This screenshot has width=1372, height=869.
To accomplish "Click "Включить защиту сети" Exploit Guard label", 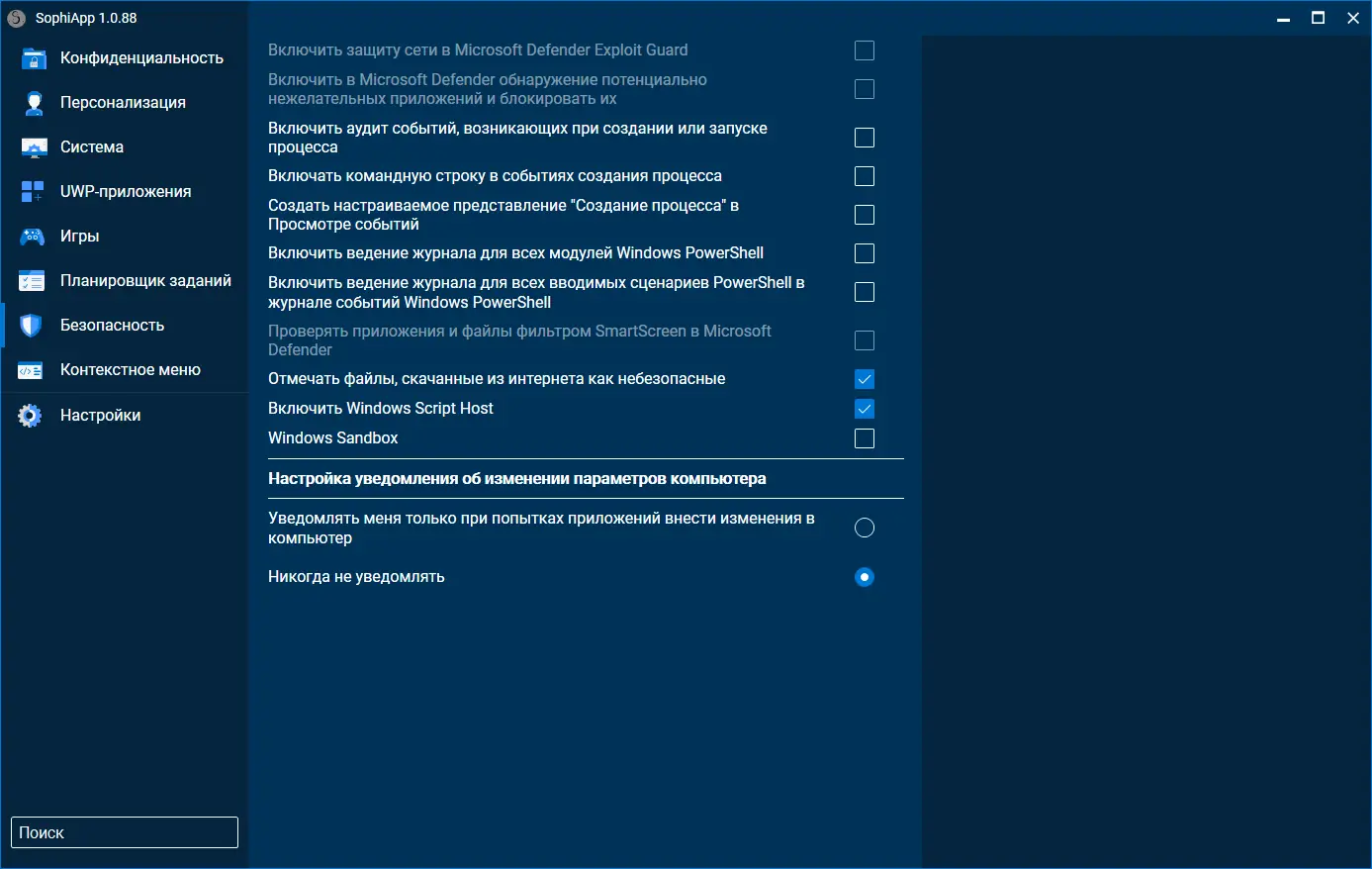I will click(478, 50).
